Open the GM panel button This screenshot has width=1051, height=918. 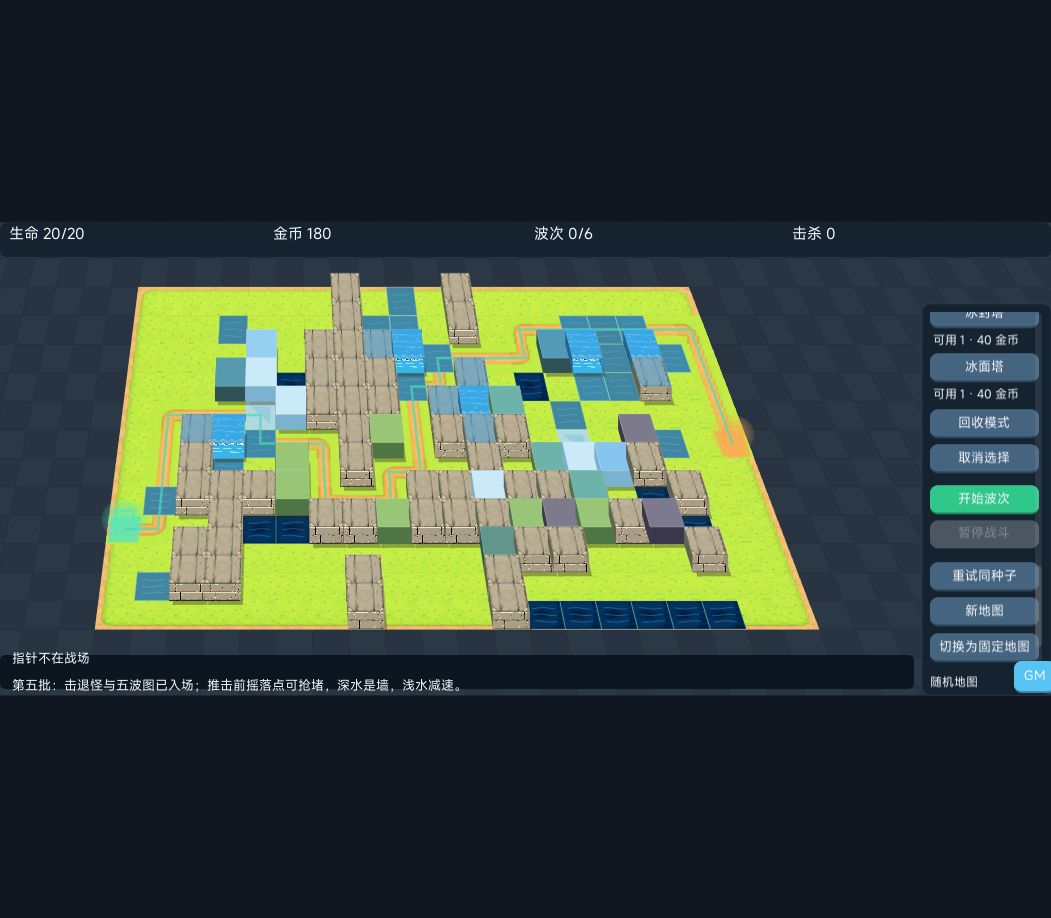[x=1033, y=675]
